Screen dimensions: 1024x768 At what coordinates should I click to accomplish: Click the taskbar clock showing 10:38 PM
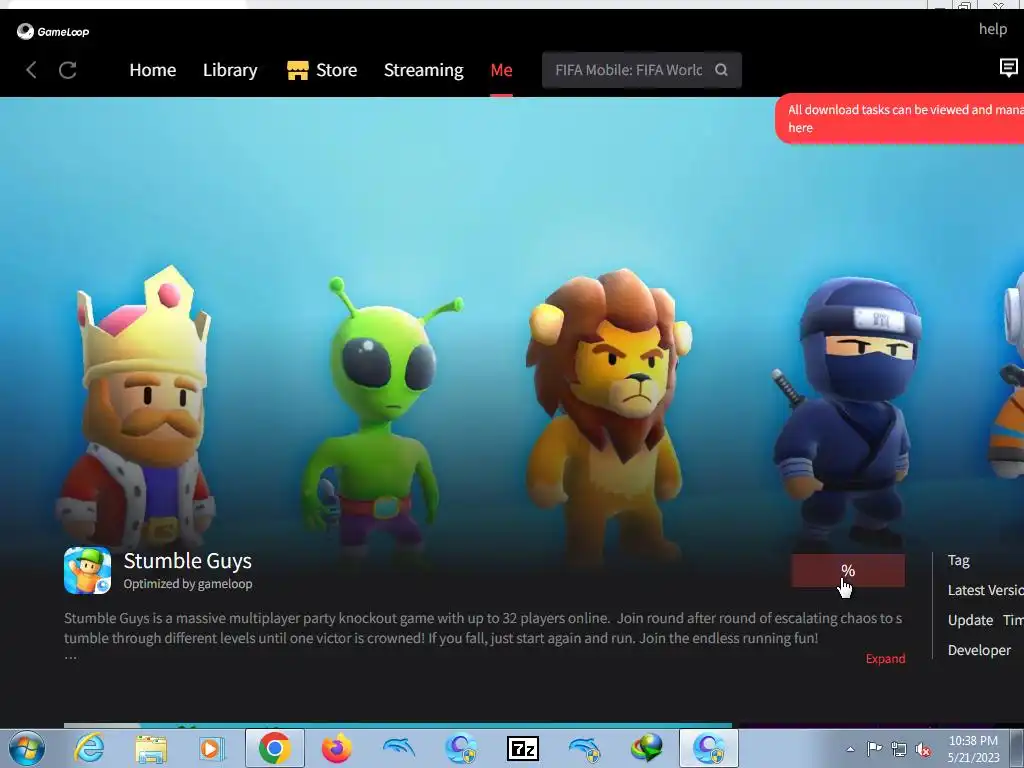point(973,749)
